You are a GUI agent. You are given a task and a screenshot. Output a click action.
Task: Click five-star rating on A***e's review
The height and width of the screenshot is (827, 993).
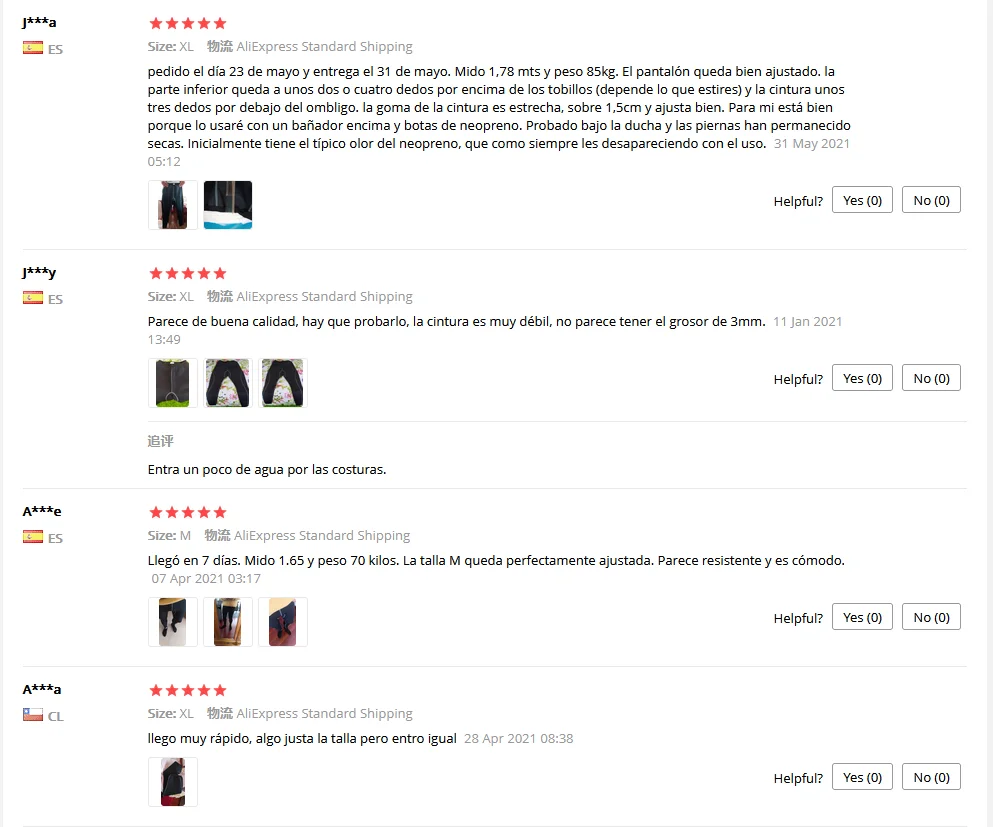click(187, 512)
